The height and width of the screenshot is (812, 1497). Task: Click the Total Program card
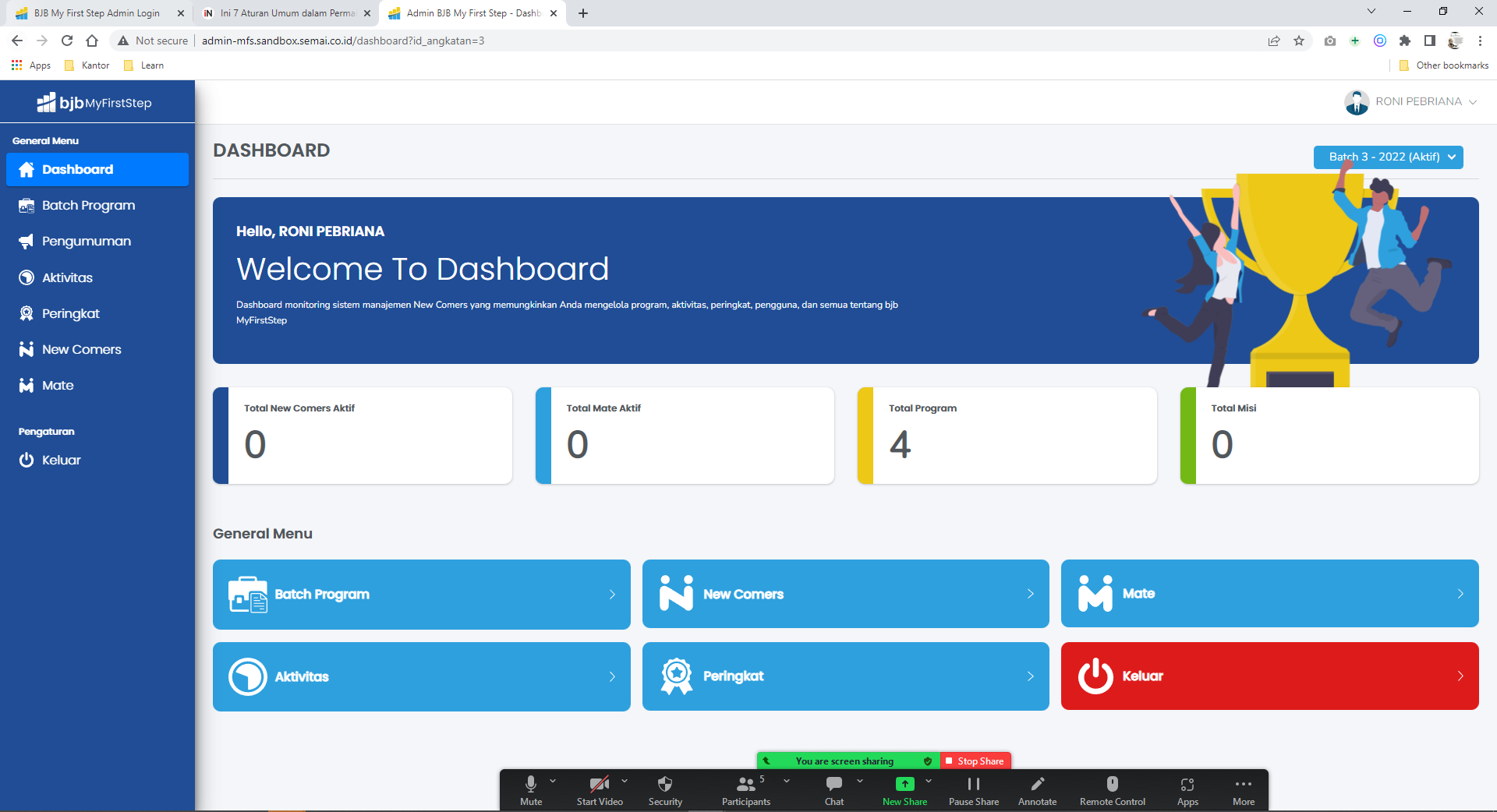point(1007,436)
